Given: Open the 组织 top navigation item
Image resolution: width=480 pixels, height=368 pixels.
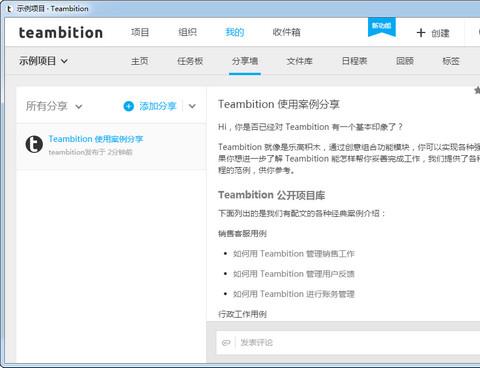Looking at the screenshot, I should tap(187, 32).
